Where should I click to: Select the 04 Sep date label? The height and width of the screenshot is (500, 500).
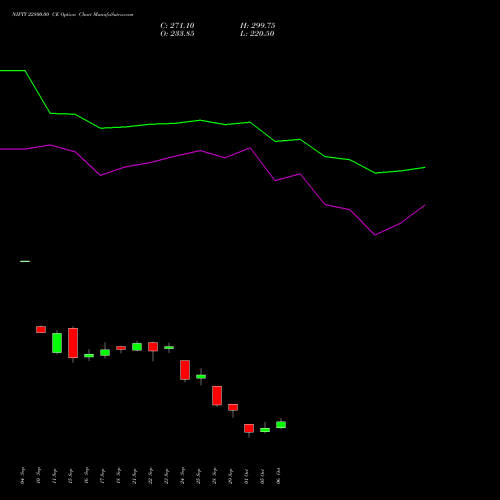(x=22, y=476)
